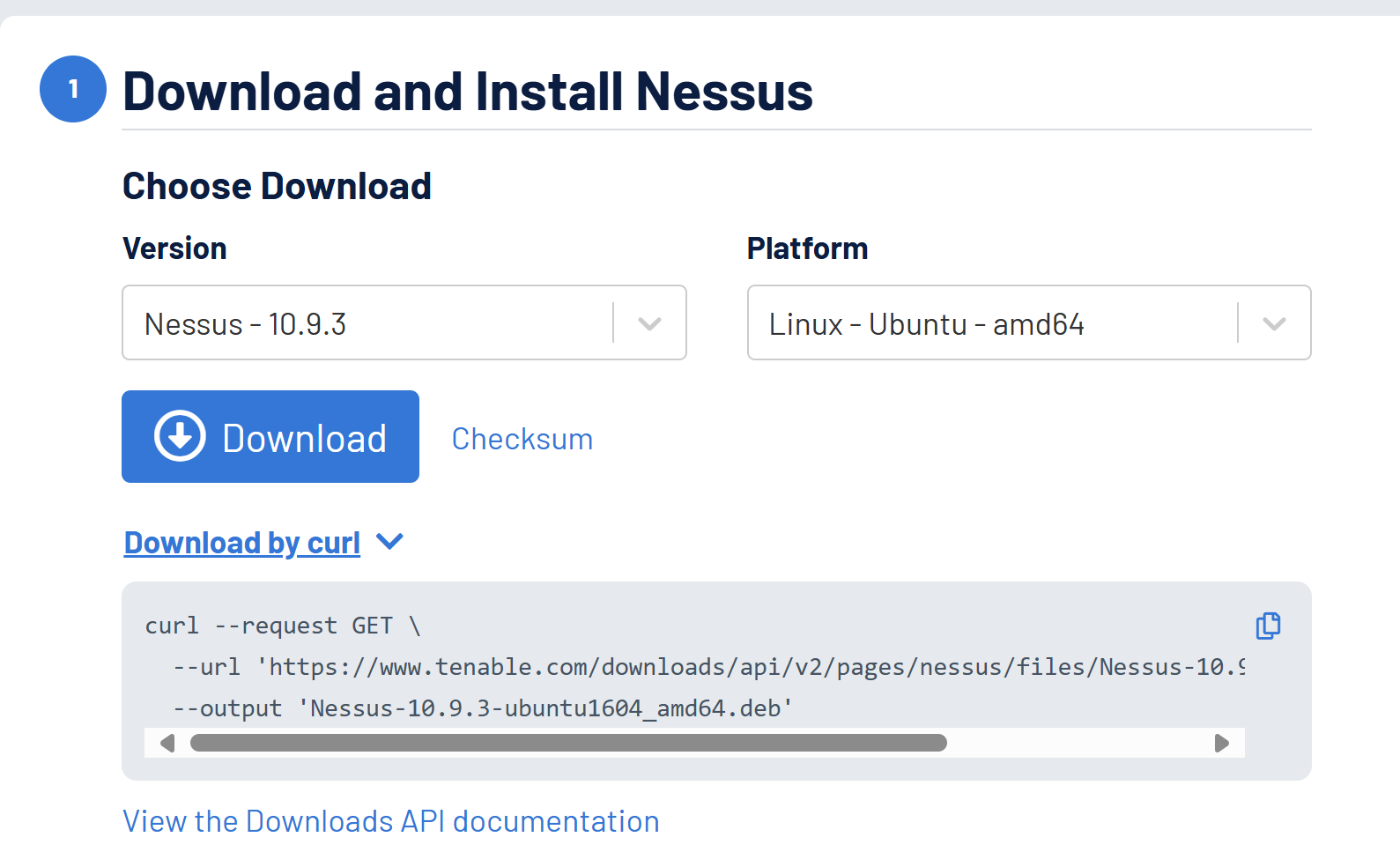Click the Download by curl link
The width and height of the screenshot is (1400, 852).
tap(242, 543)
